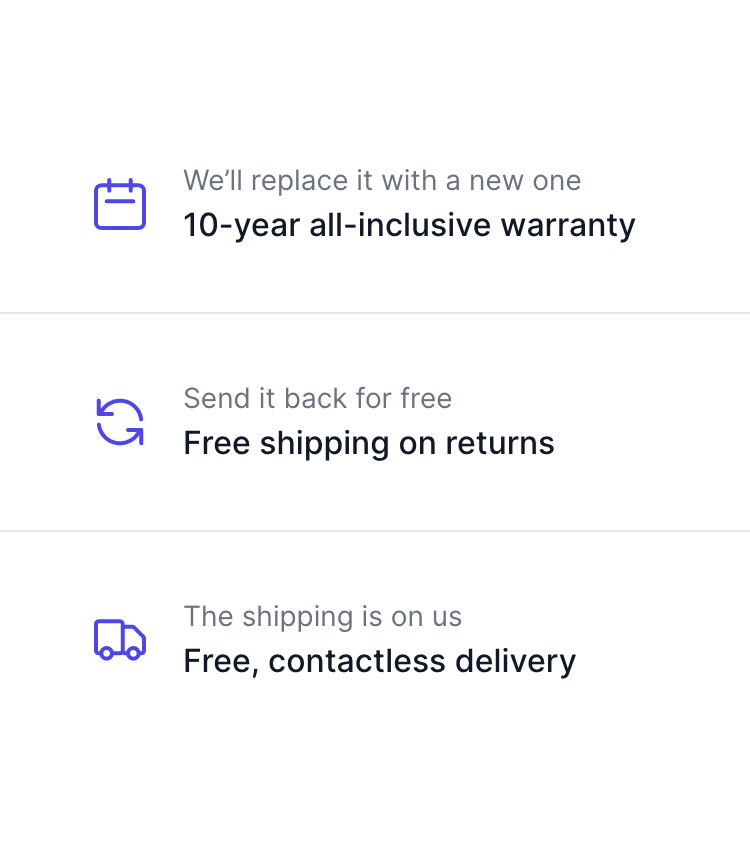This screenshot has width=750, height=844.
Task: Click the word "warranty" in the first heading
Action: [568, 226]
